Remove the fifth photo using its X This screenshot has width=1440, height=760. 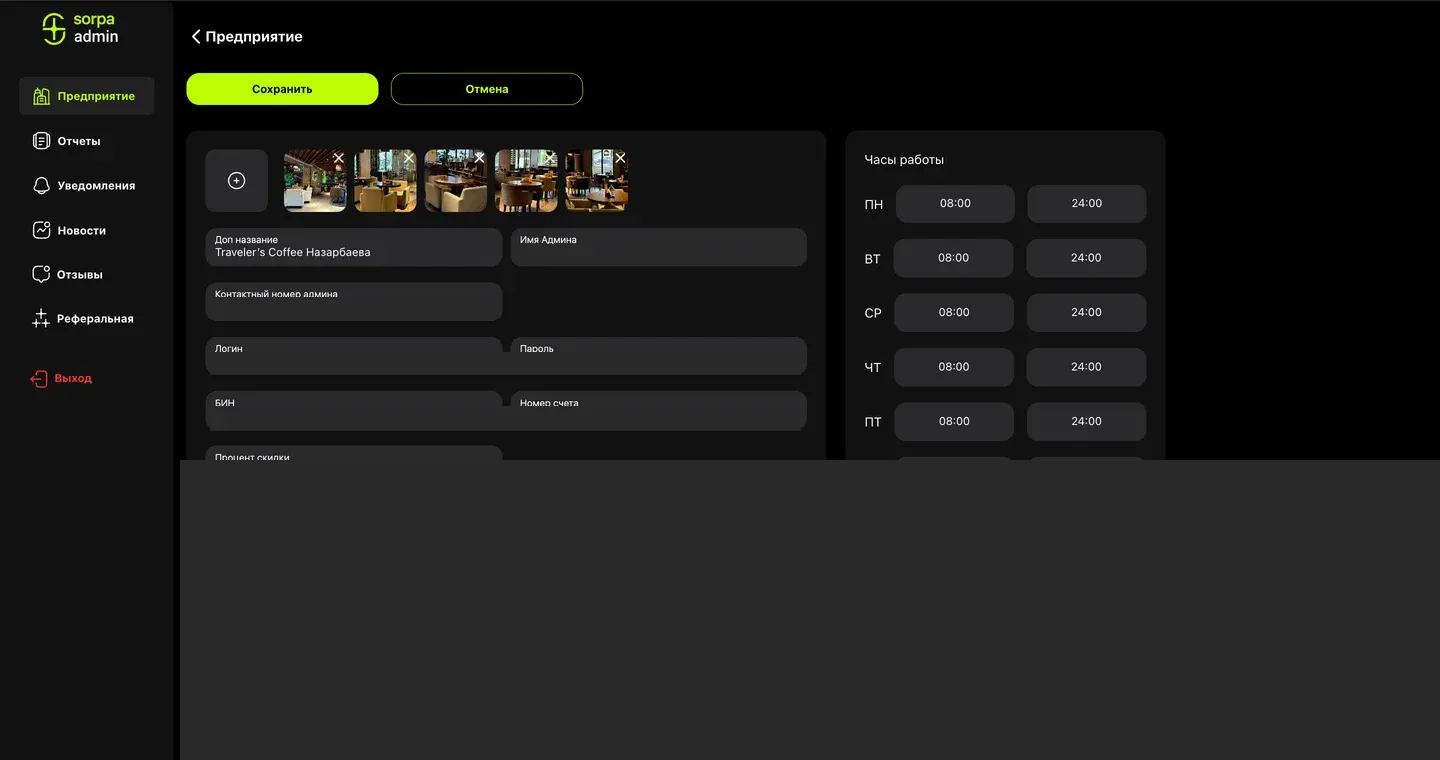tap(620, 158)
